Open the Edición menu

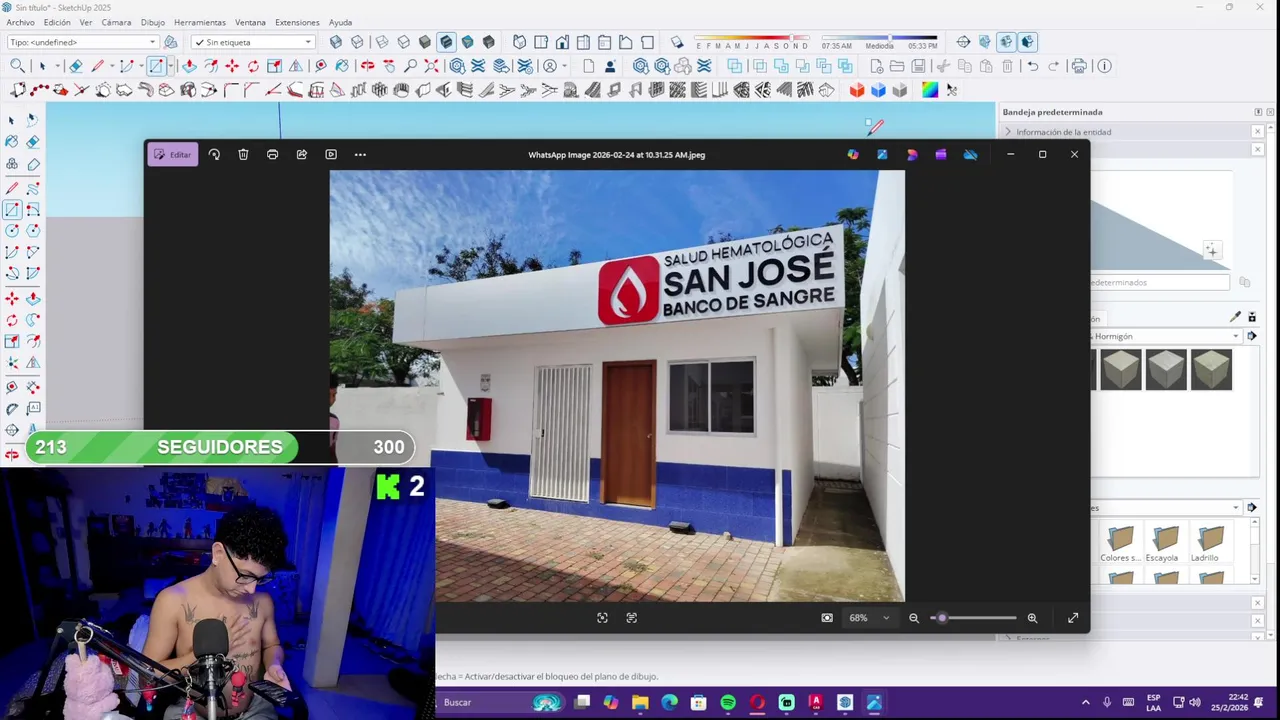[57, 22]
